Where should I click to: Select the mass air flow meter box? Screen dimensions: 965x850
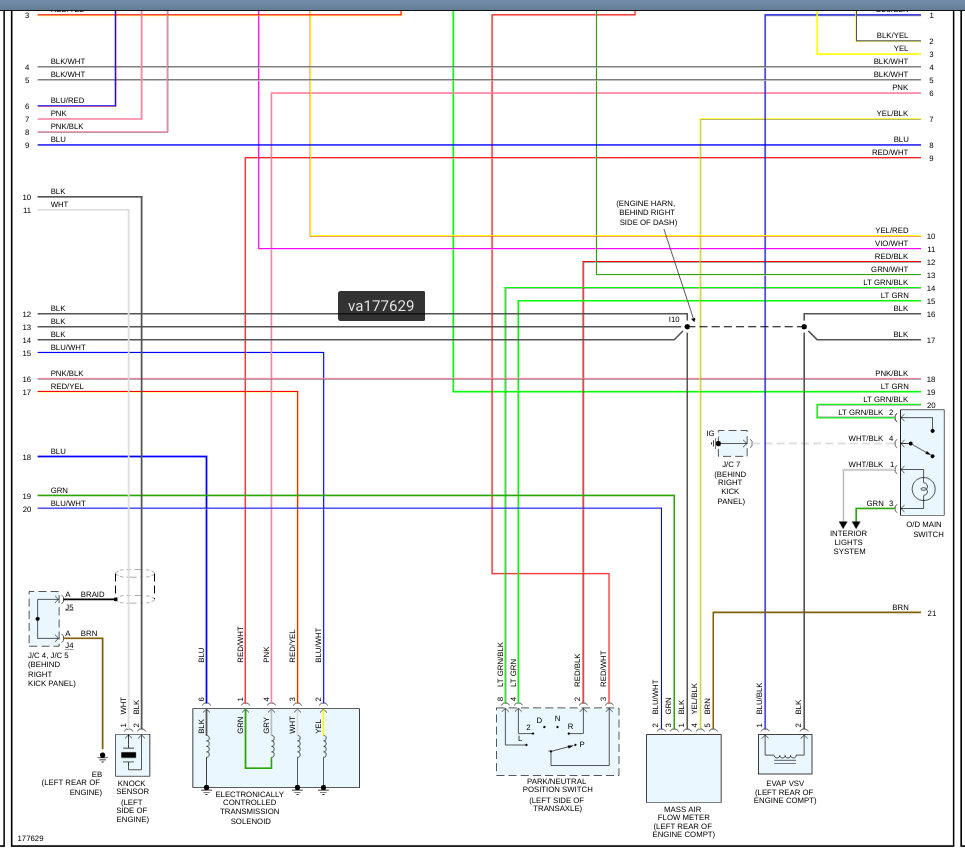coord(683,768)
